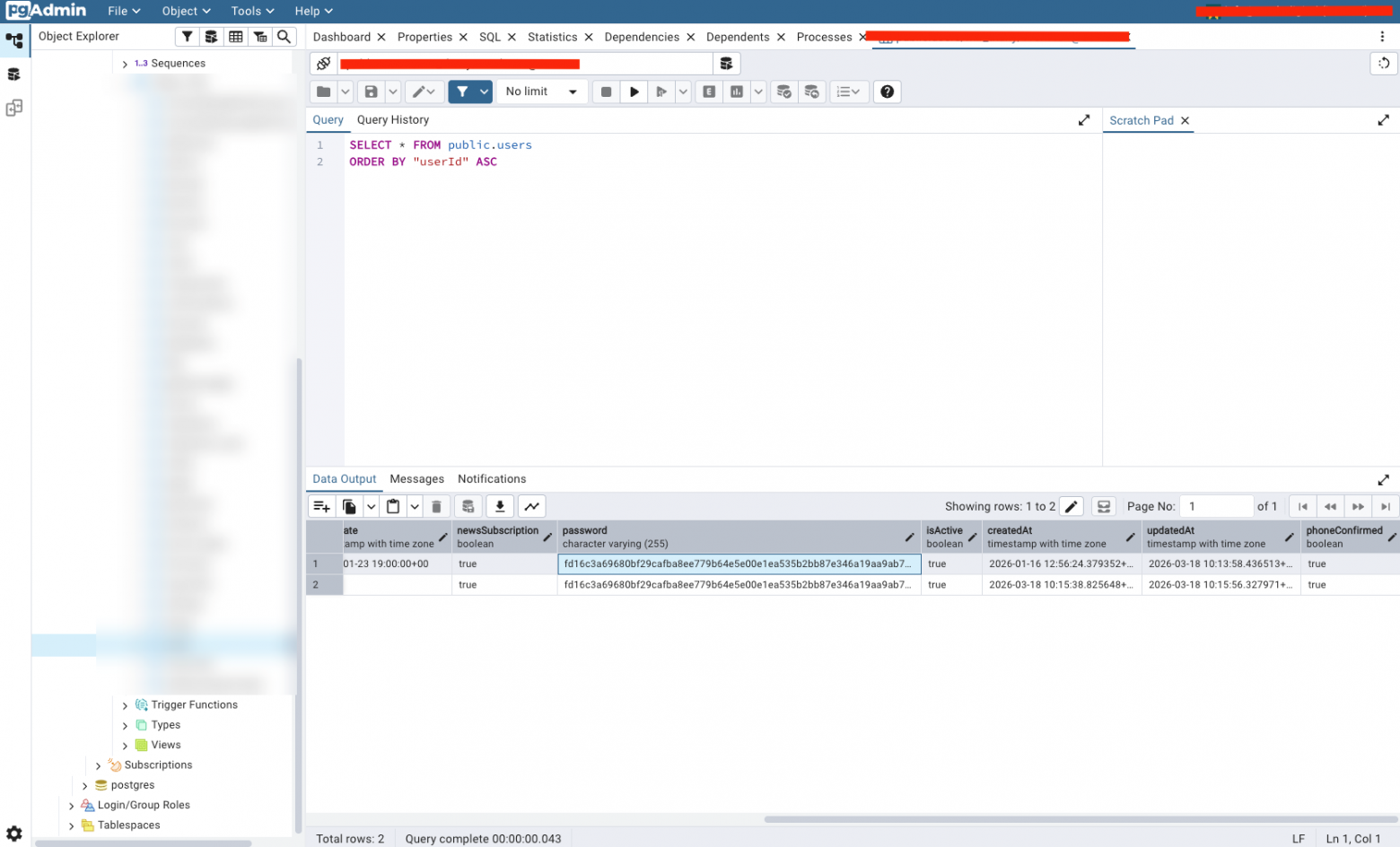This screenshot has height=847, width=1400.
Task: Expand the Trigger Functions tree node
Action: tap(125, 706)
